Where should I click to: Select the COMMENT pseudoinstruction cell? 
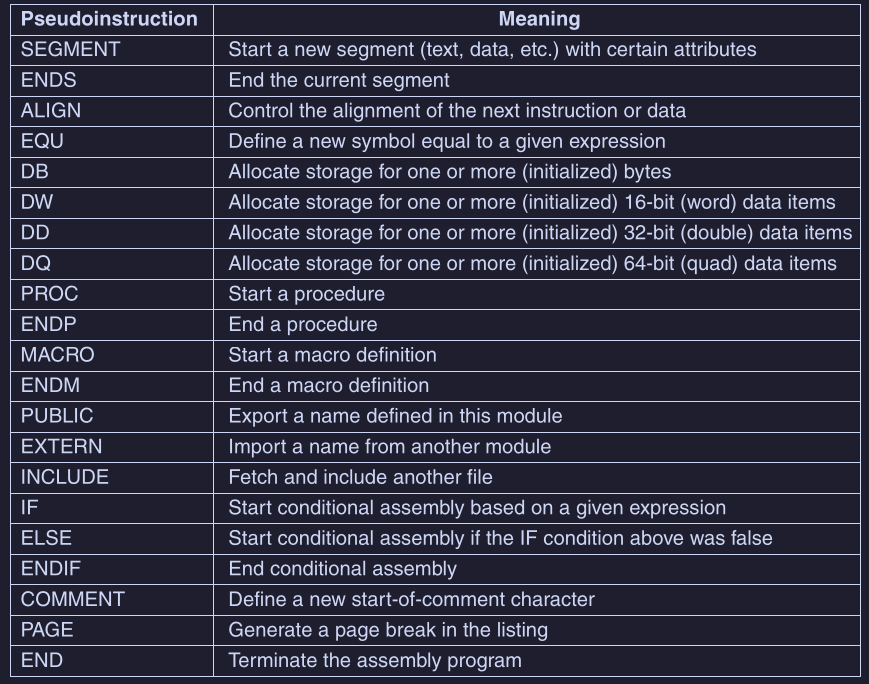pos(72,600)
